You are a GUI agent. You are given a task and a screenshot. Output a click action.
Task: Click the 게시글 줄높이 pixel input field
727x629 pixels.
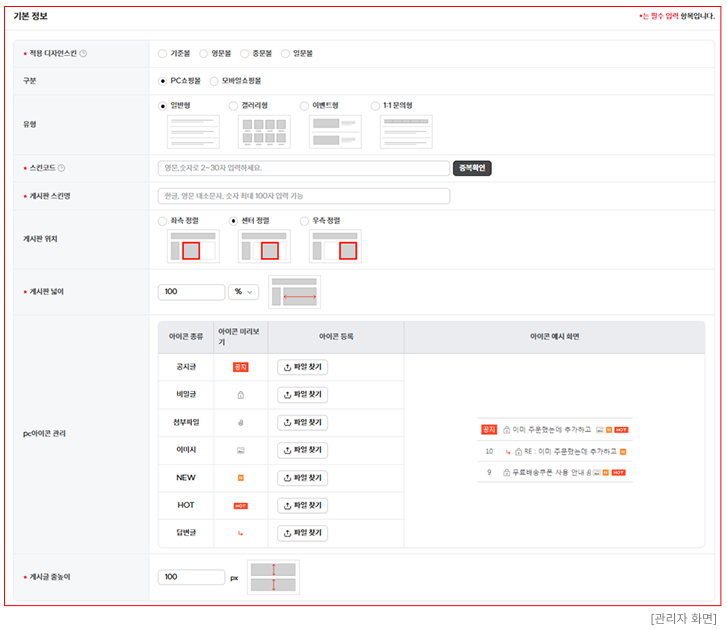pos(191,577)
